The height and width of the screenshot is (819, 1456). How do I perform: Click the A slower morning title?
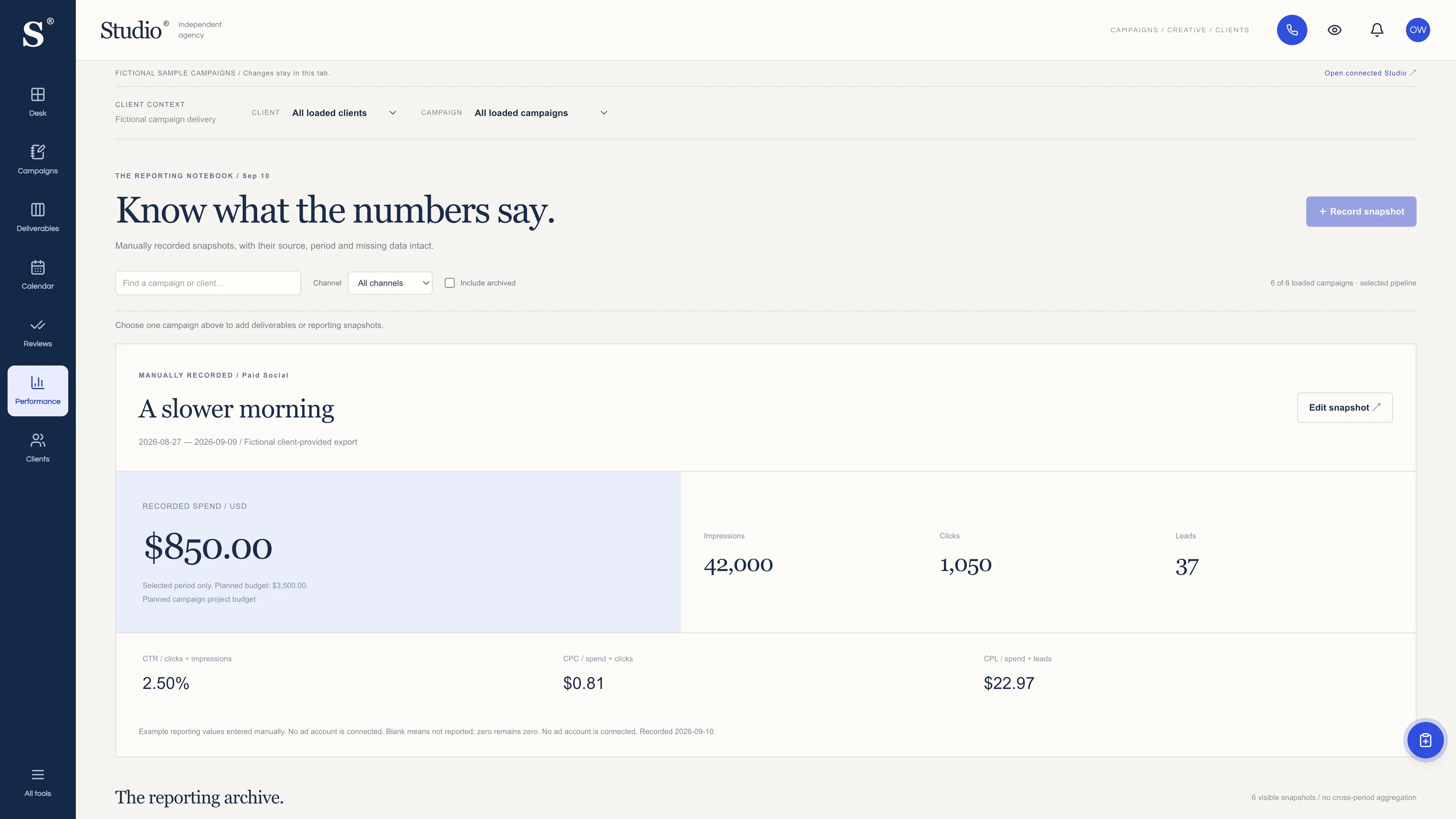tap(236, 409)
